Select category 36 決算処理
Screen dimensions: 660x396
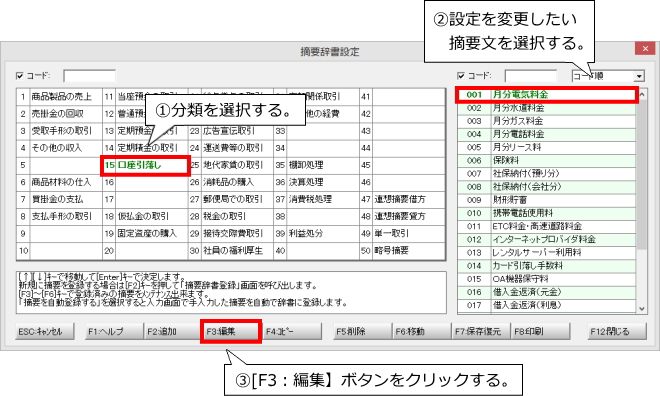(317, 182)
